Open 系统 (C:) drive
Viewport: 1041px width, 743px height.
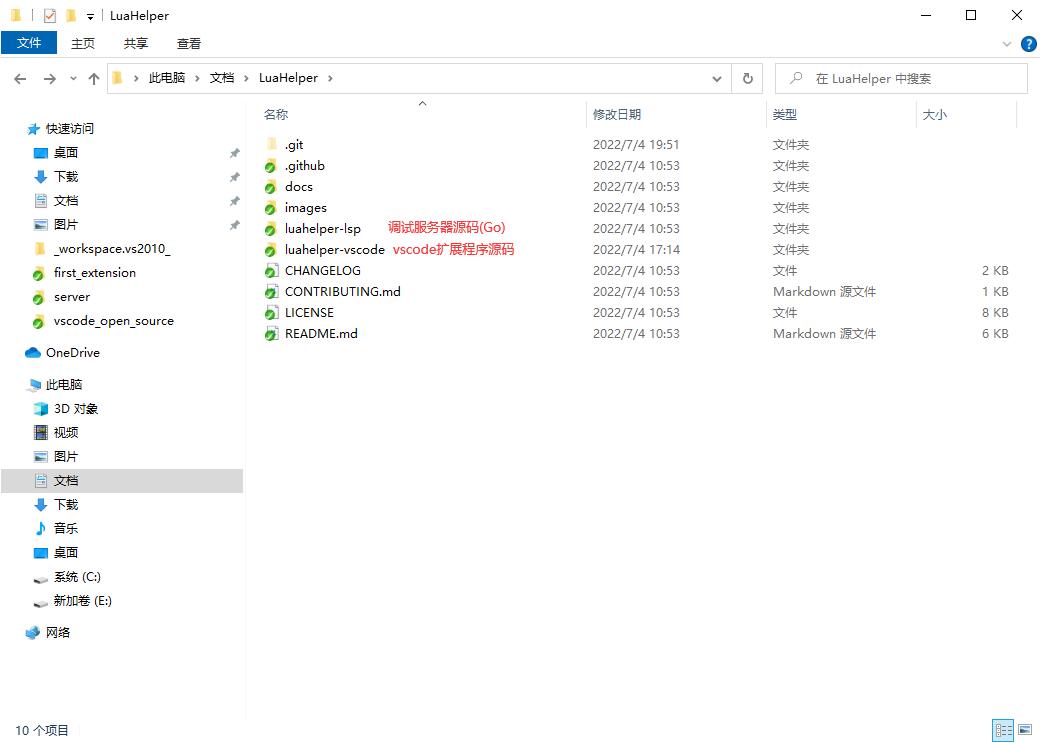pos(77,577)
